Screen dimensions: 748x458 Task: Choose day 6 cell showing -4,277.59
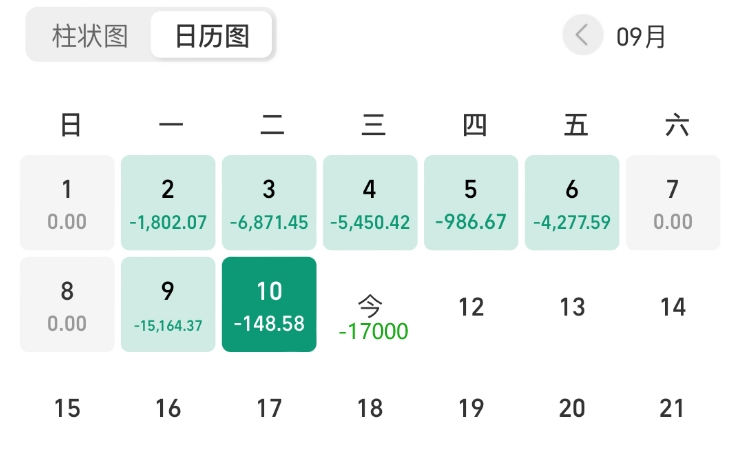[572, 202]
